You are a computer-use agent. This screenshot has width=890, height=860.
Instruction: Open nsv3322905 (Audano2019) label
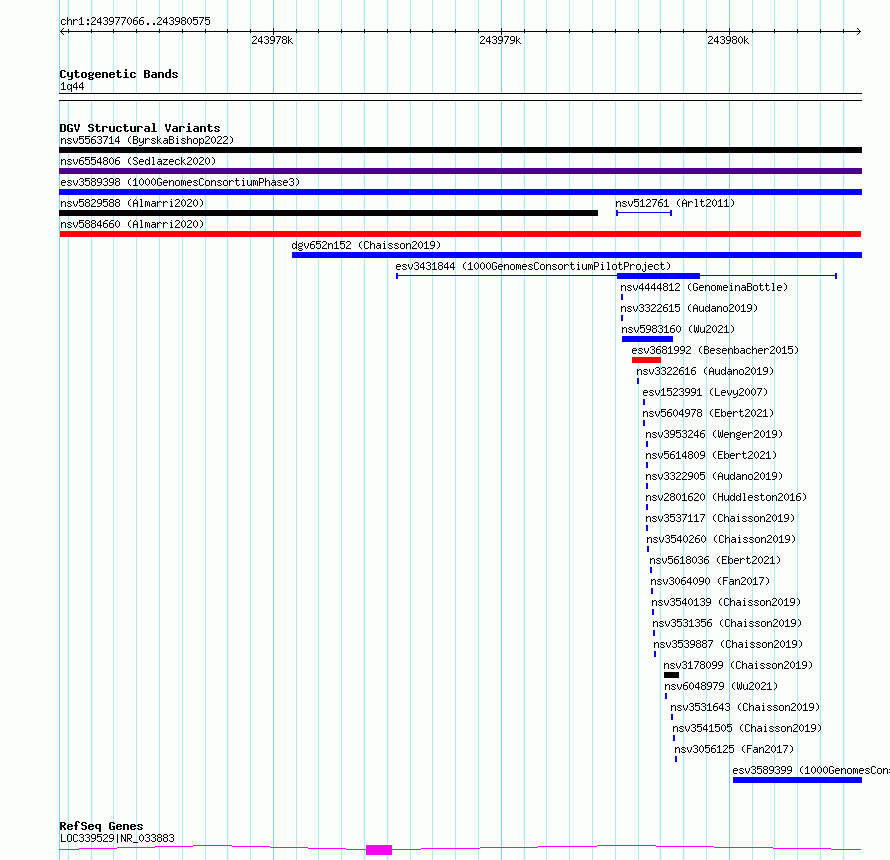714,476
